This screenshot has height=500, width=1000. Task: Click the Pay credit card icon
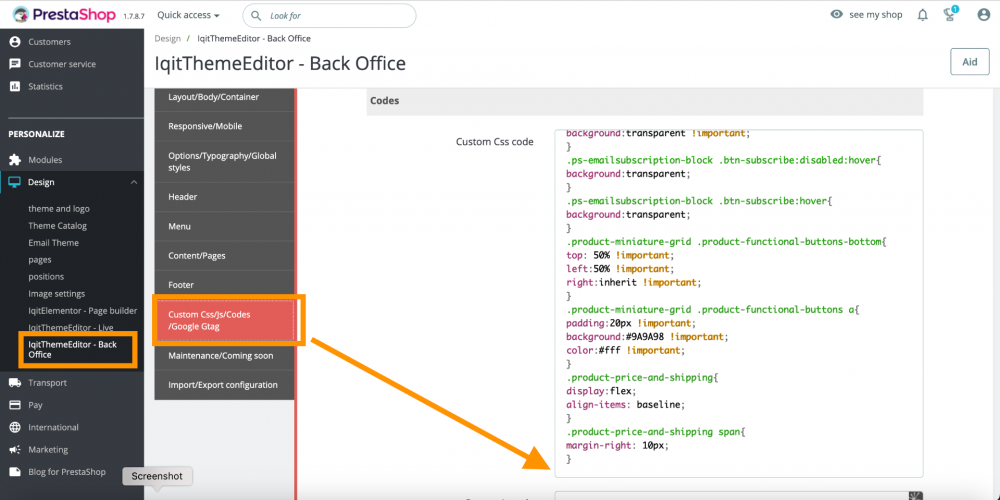point(15,405)
